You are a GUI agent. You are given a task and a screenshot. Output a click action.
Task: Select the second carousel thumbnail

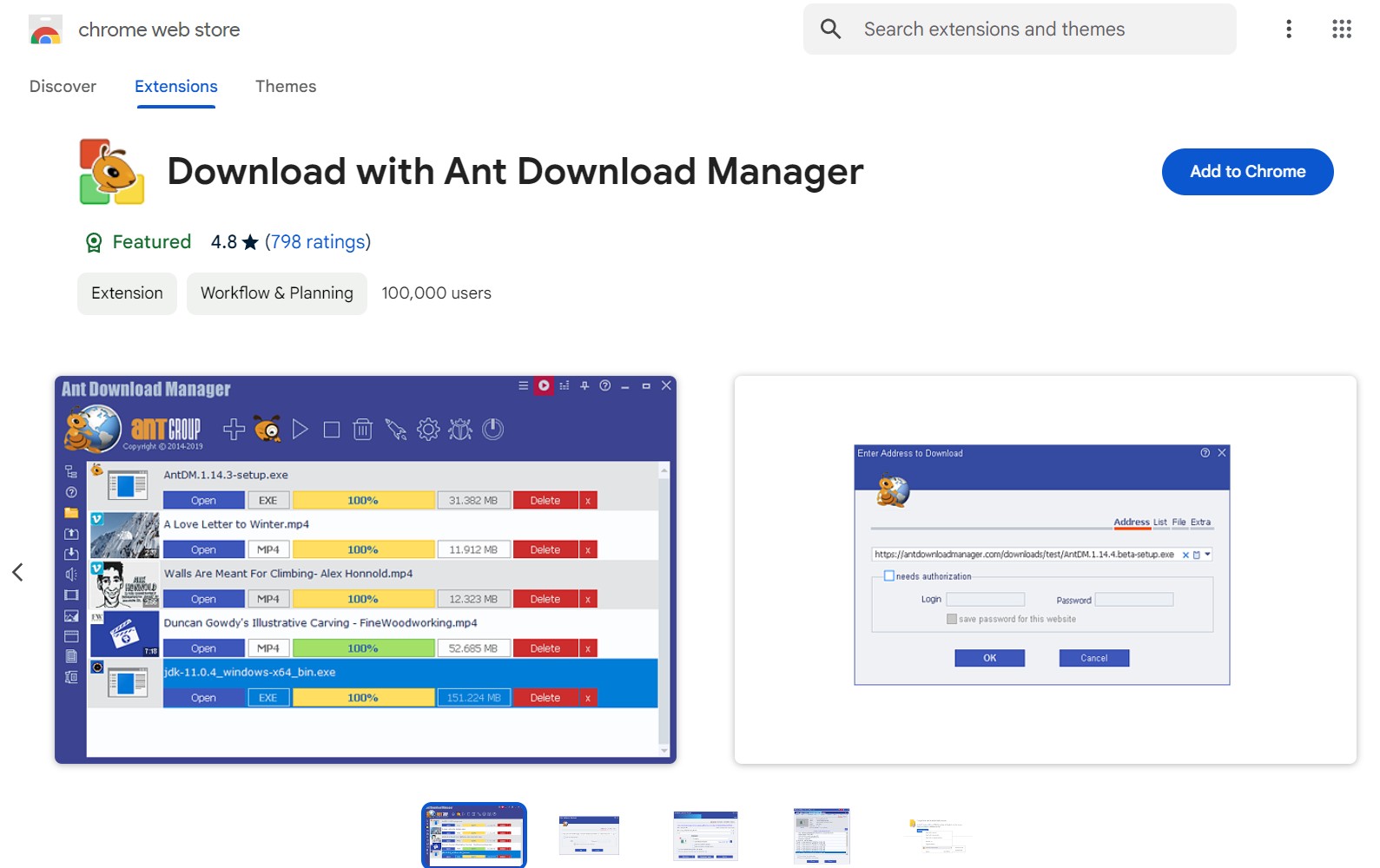[x=590, y=835]
